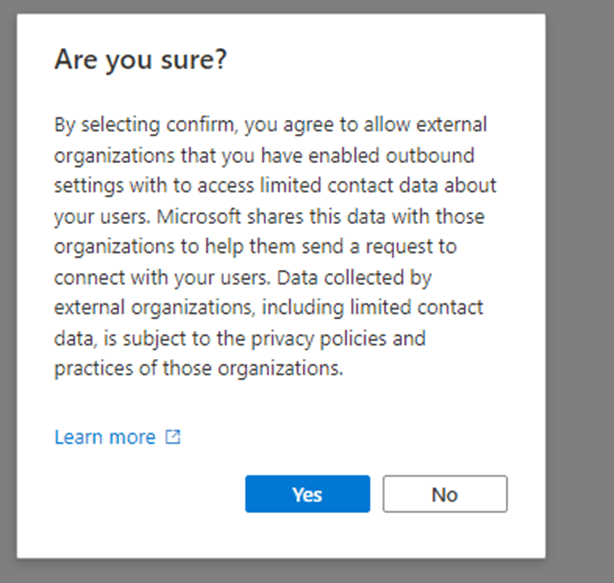Image resolution: width=614 pixels, height=583 pixels.
Task: Click the line 'practices of those organizations.'
Action: pyautogui.click(x=198, y=368)
